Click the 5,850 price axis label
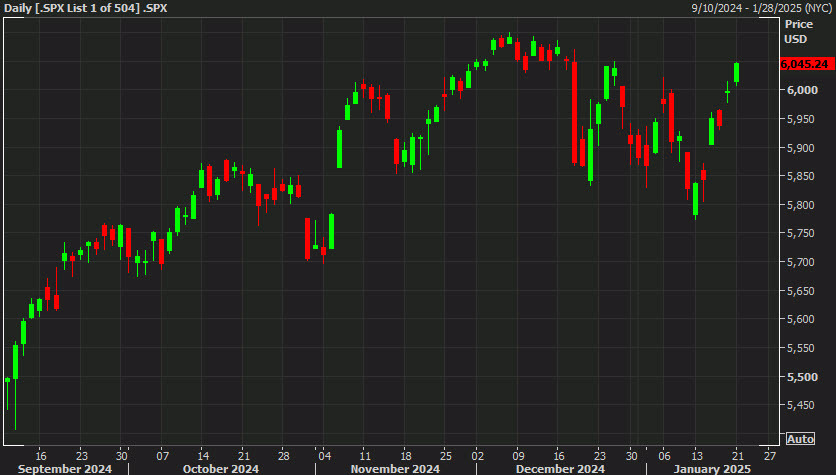Viewport: 836px width, 475px height. click(x=802, y=176)
